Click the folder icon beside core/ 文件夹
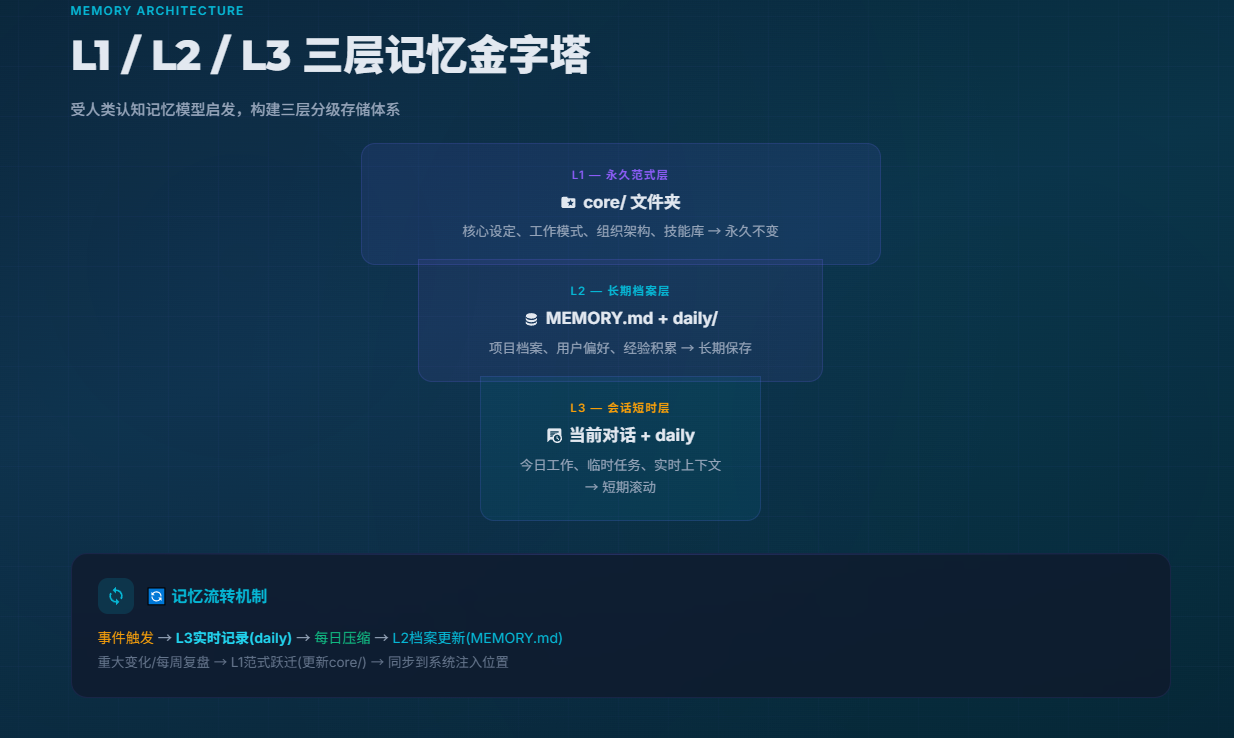 click(568, 202)
